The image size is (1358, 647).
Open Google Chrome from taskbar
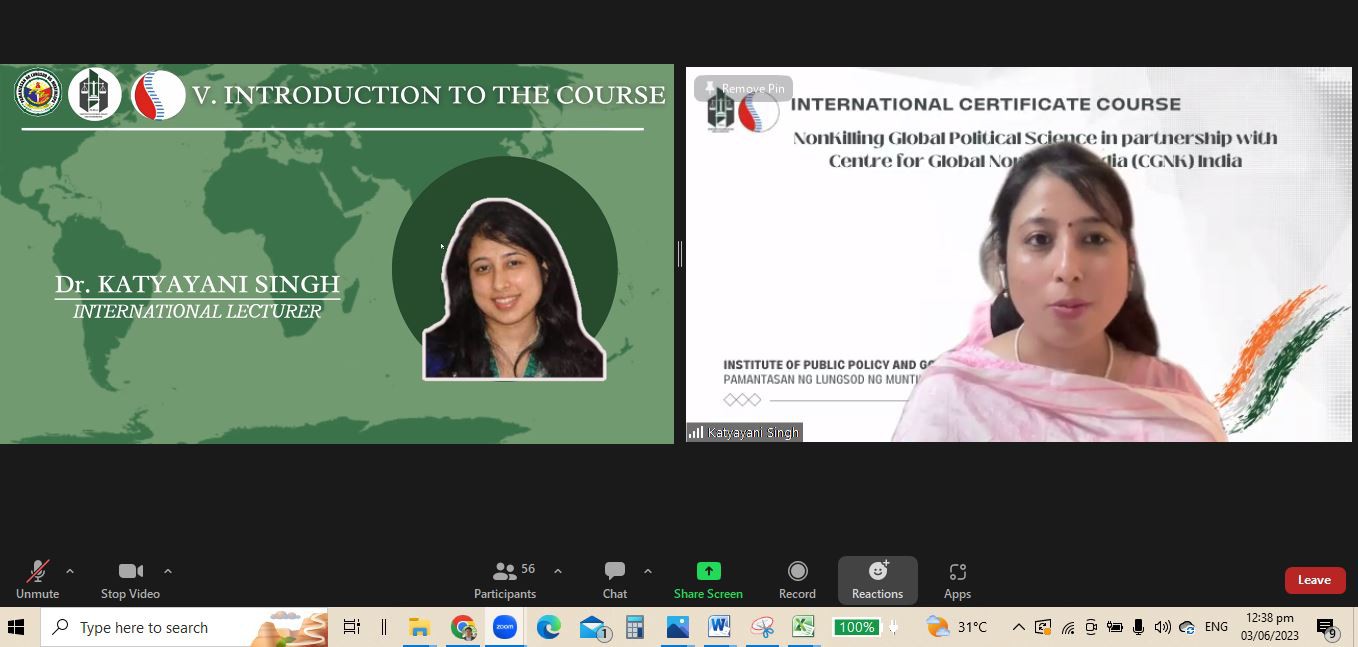[x=462, y=627]
